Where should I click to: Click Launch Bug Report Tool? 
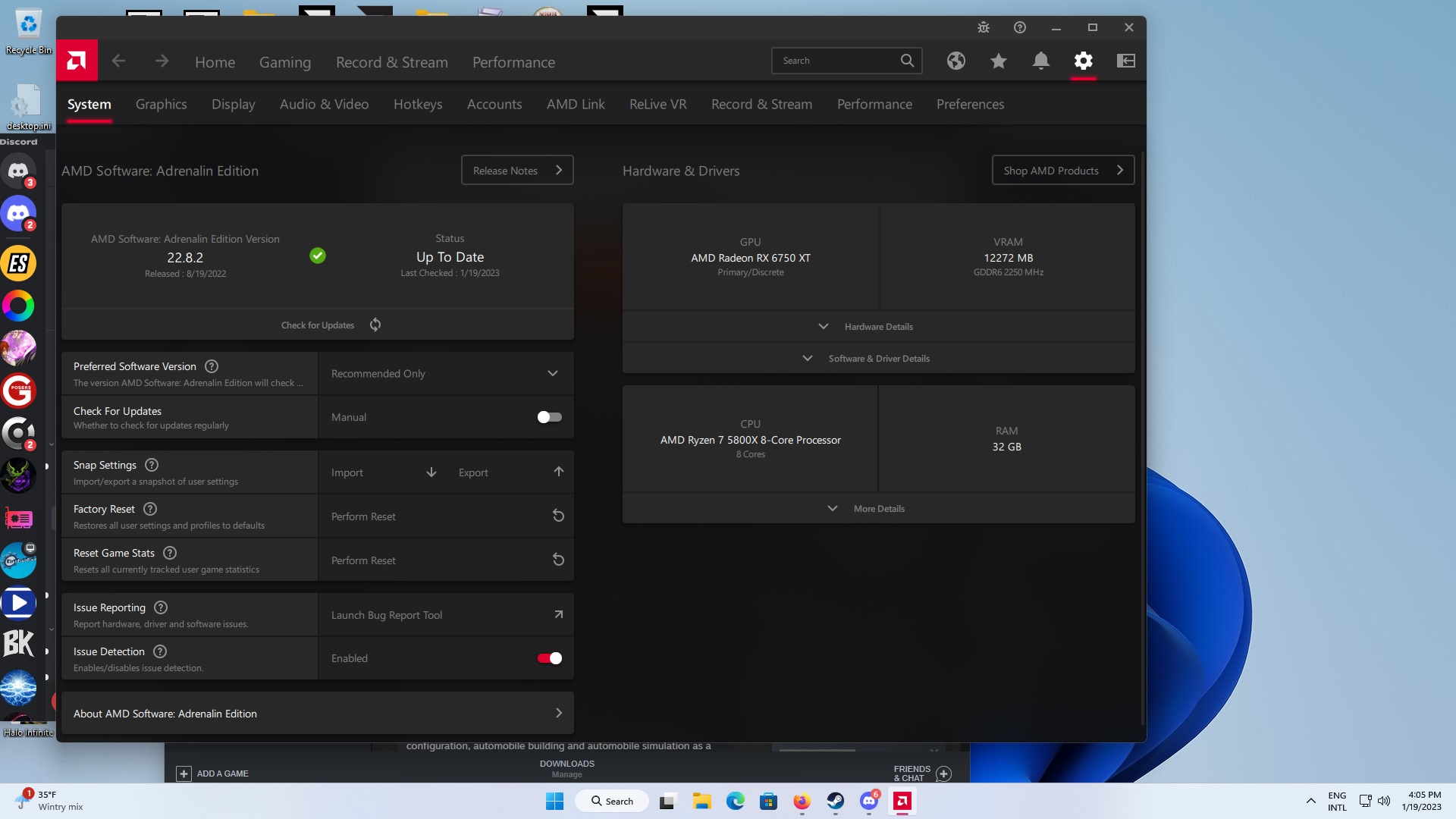pyautogui.click(x=446, y=614)
